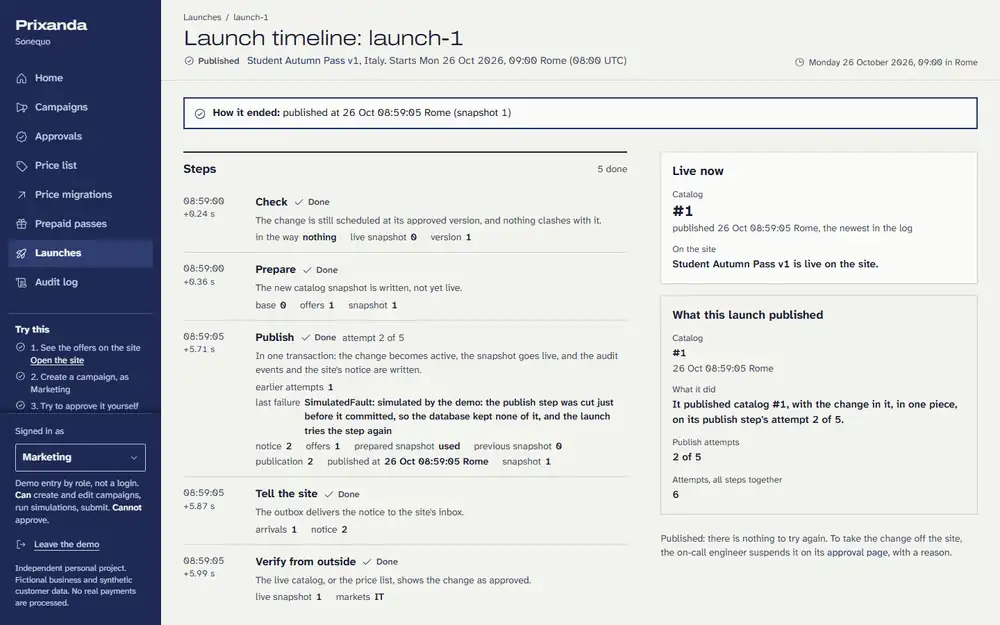1000x625 pixels.
Task: Click the 'Verify from outside' step title
Action: point(305,562)
